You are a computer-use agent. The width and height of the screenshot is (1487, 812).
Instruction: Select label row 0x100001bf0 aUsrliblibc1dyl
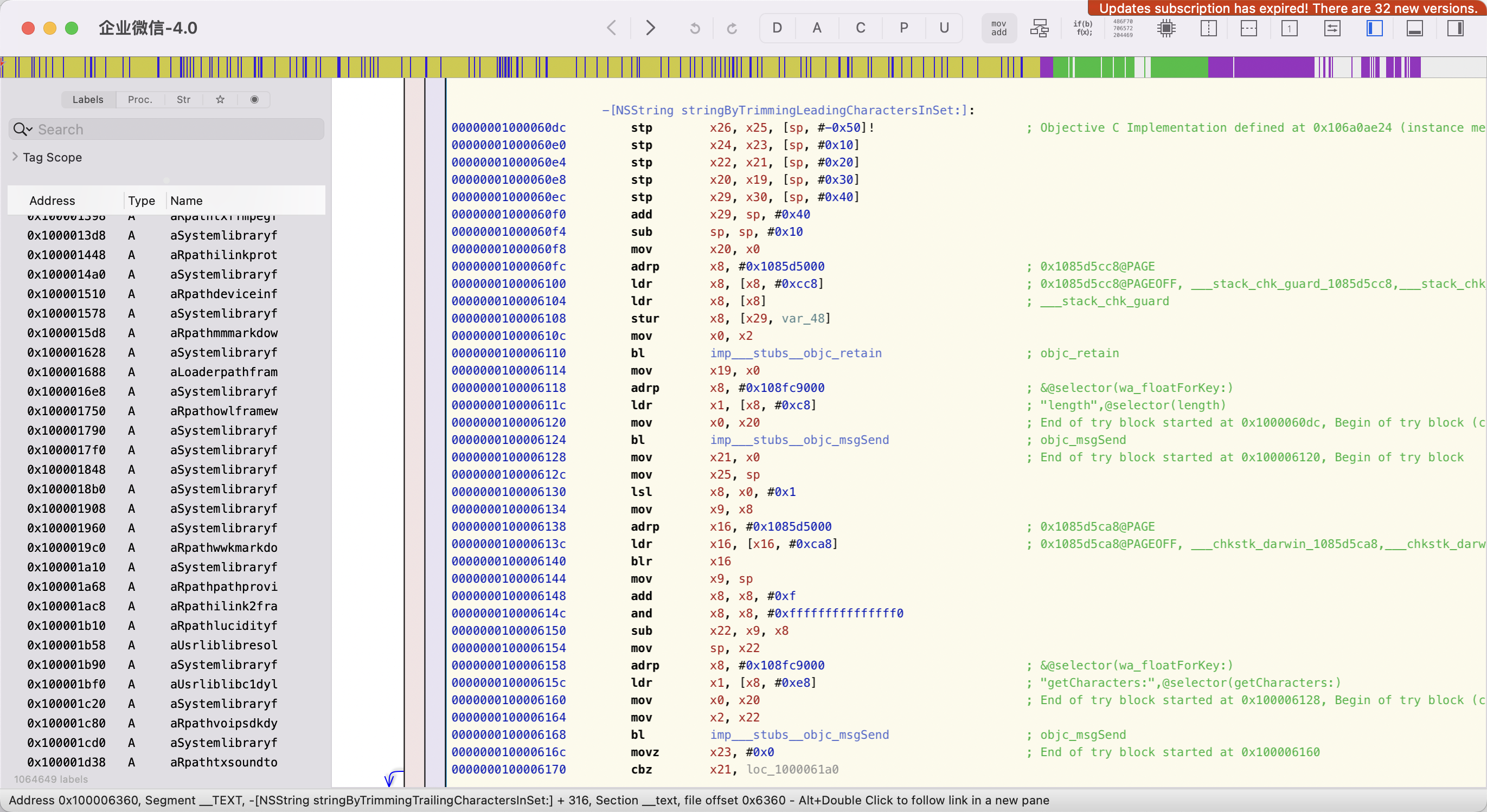click(x=166, y=684)
